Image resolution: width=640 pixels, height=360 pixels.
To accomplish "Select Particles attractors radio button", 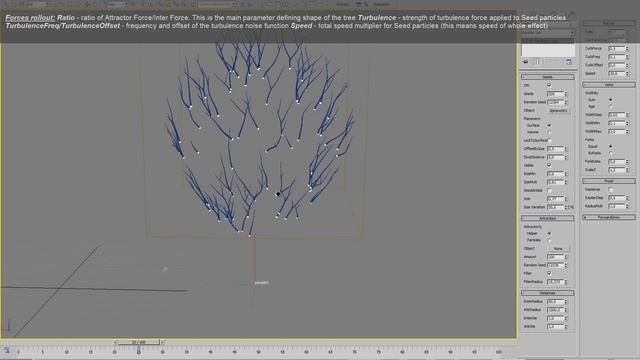I will [x=549, y=240].
